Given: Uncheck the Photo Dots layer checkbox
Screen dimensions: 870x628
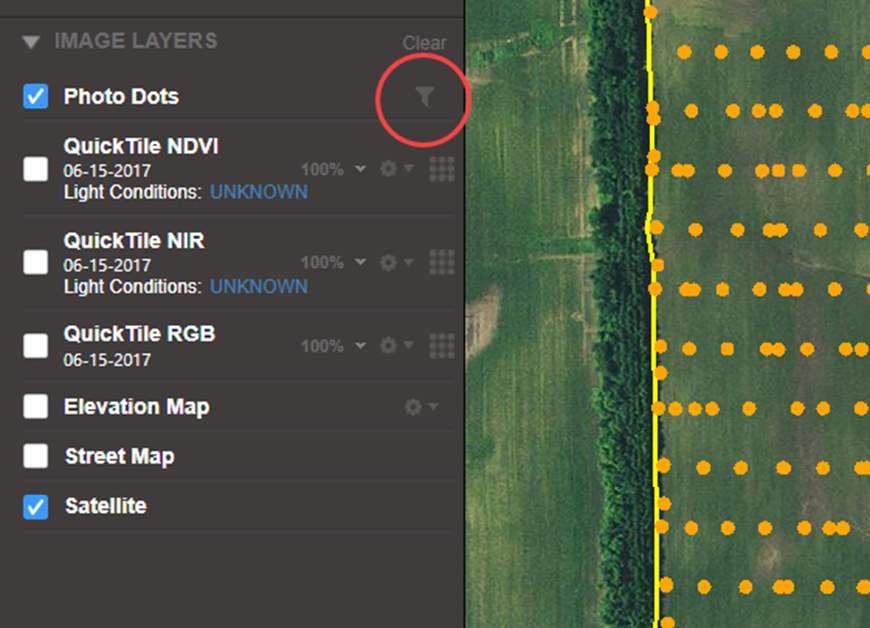Looking at the screenshot, I should [36, 97].
